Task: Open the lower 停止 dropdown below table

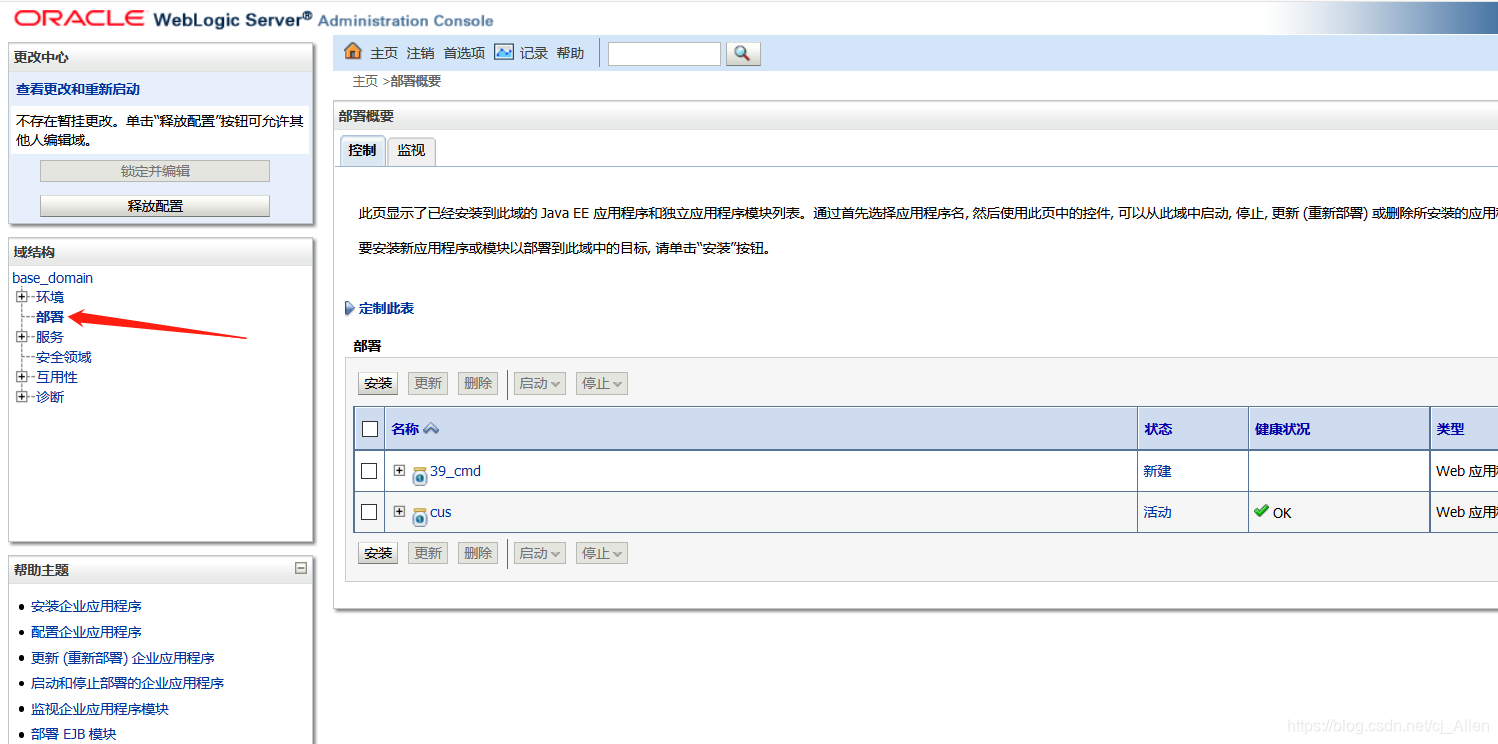Action: coord(602,553)
